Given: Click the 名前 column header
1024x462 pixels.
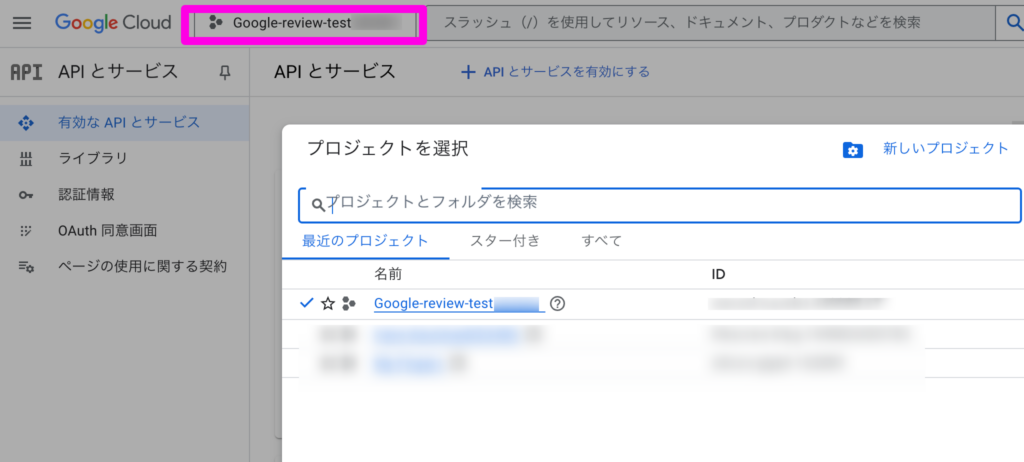Looking at the screenshot, I should tap(388, 274).
